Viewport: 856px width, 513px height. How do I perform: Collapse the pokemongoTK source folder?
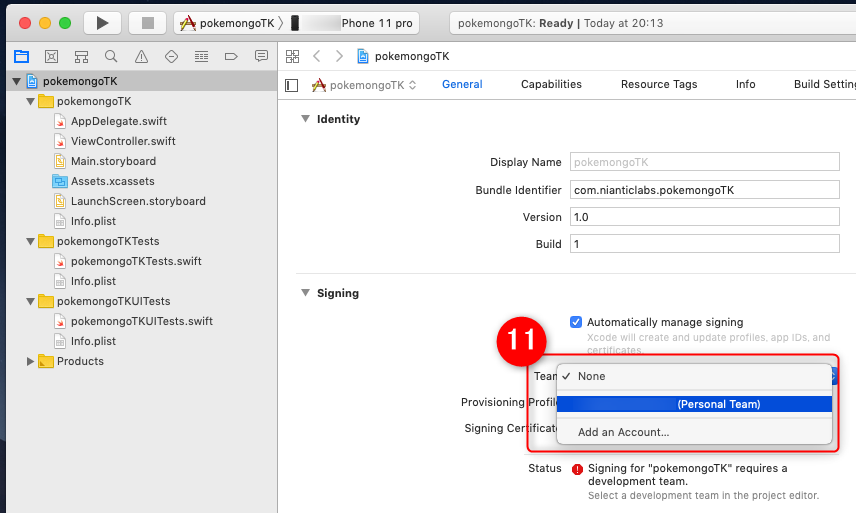(x=30, y=101)
